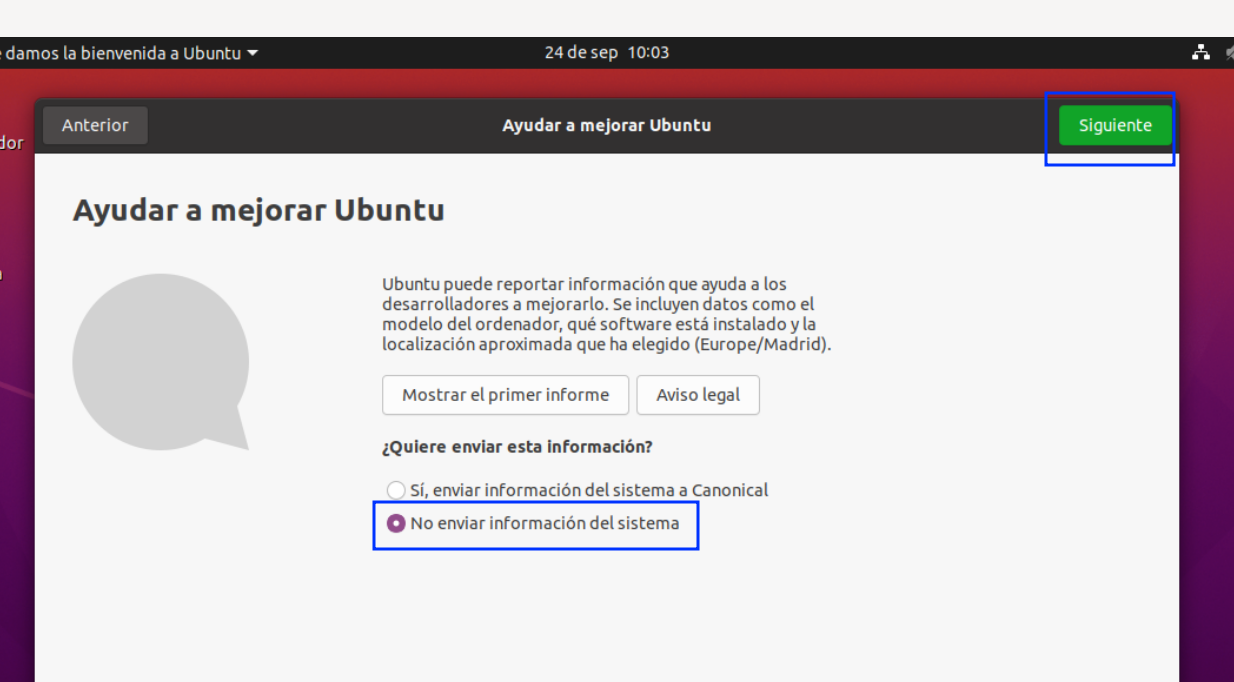Select Sí, enviar información del sistema a Canonical

[x=577, y=490]
